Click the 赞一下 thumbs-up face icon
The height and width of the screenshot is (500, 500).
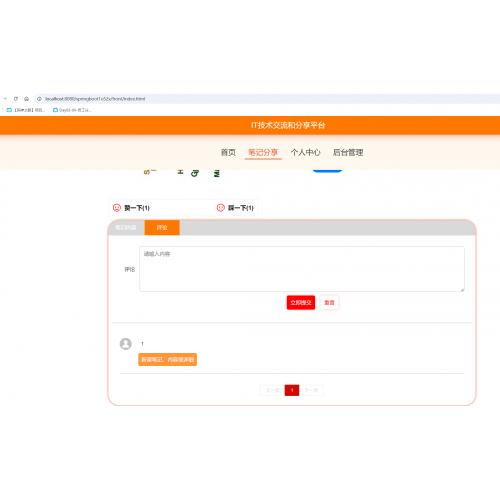(x=117, y=208)
